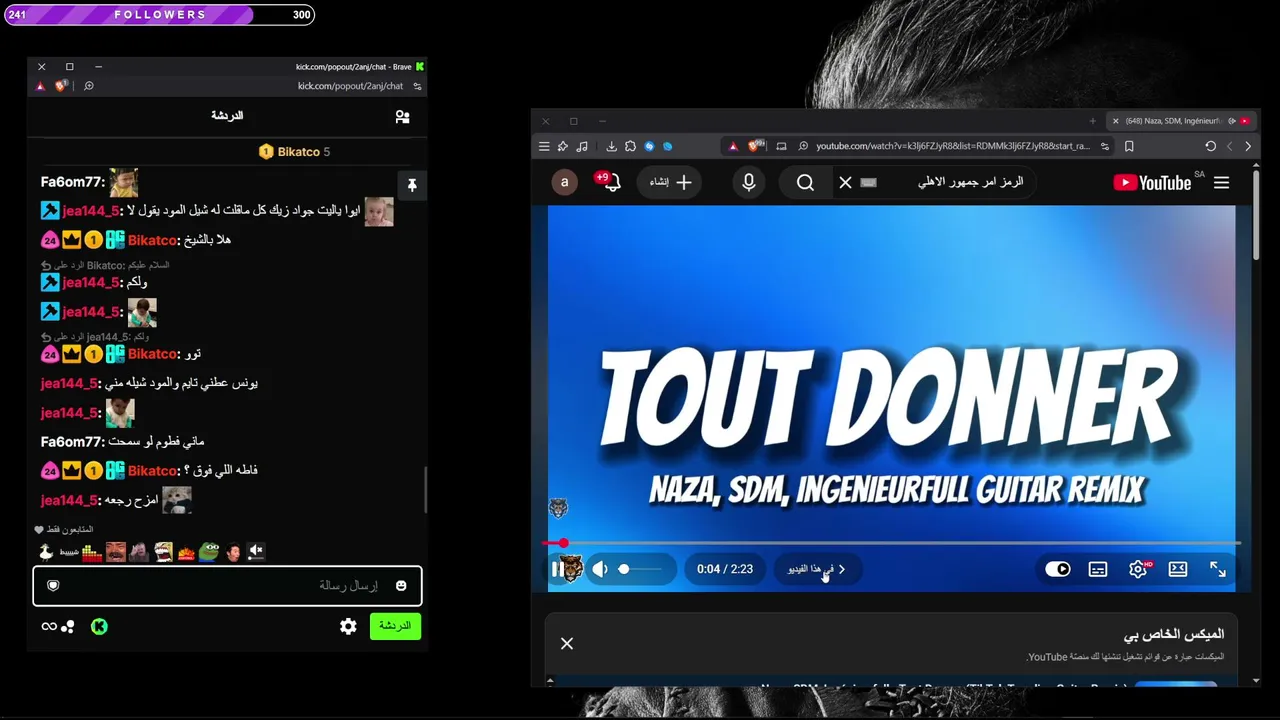1280x720 pixels.
Task: Open a new tab in YouTube window
Action: coord(1092,121)
